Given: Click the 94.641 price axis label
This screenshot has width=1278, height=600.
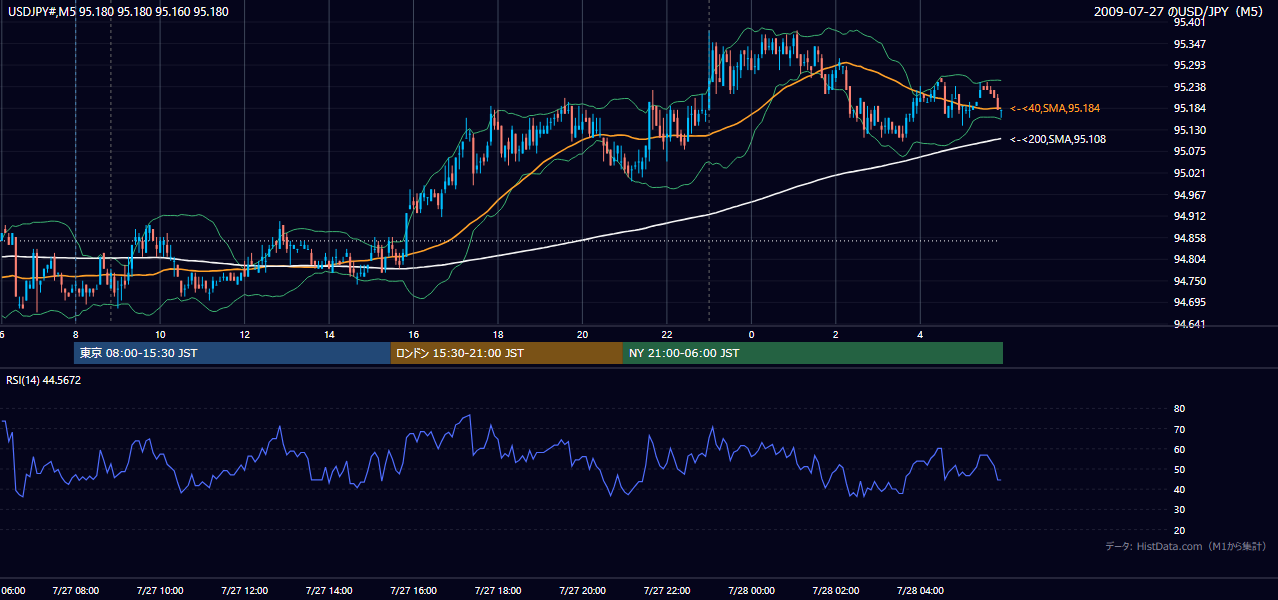Looking at the screenshot, I should click(x=1191, y=324).
